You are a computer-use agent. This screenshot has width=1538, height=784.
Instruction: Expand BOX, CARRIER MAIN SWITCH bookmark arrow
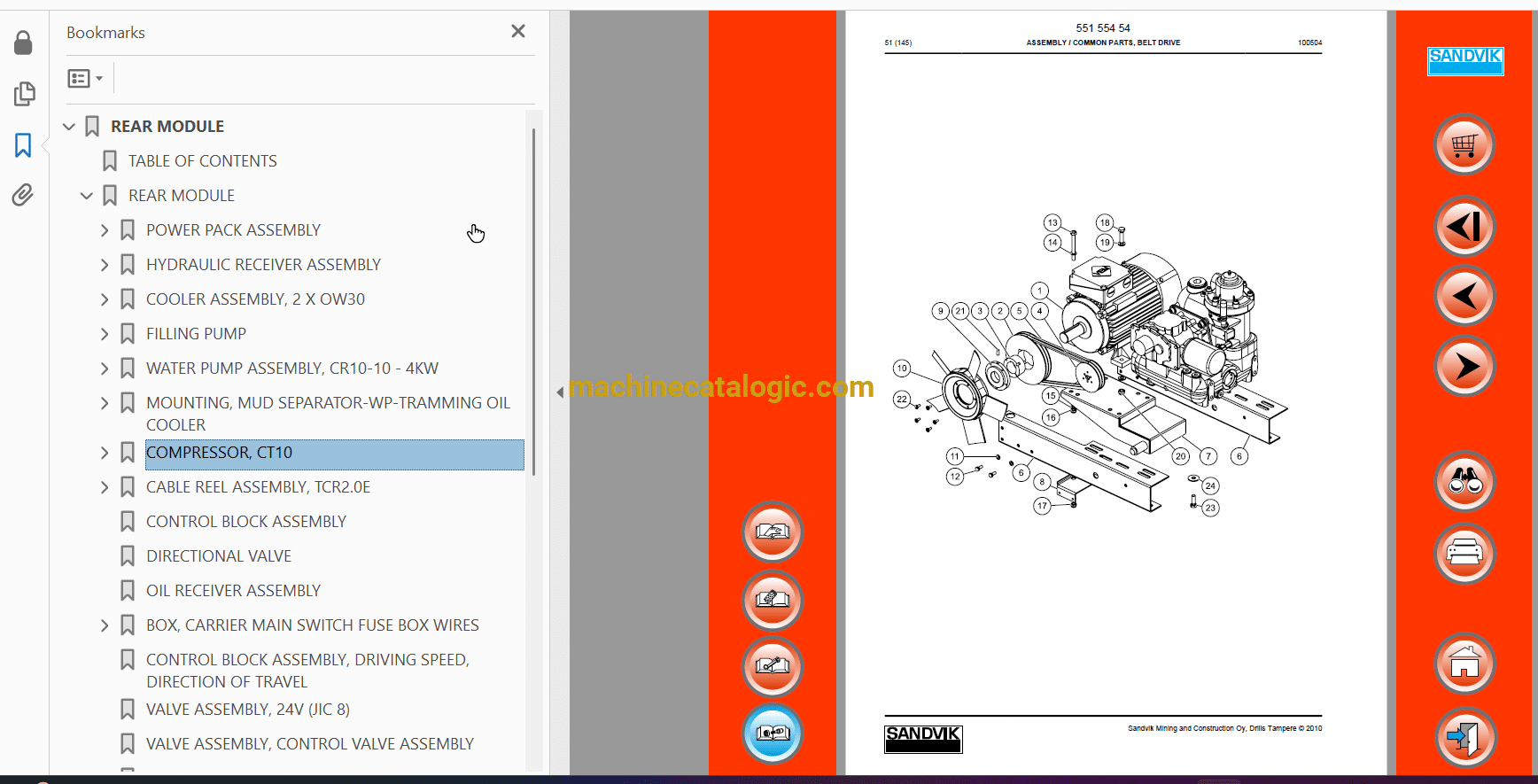105,625
